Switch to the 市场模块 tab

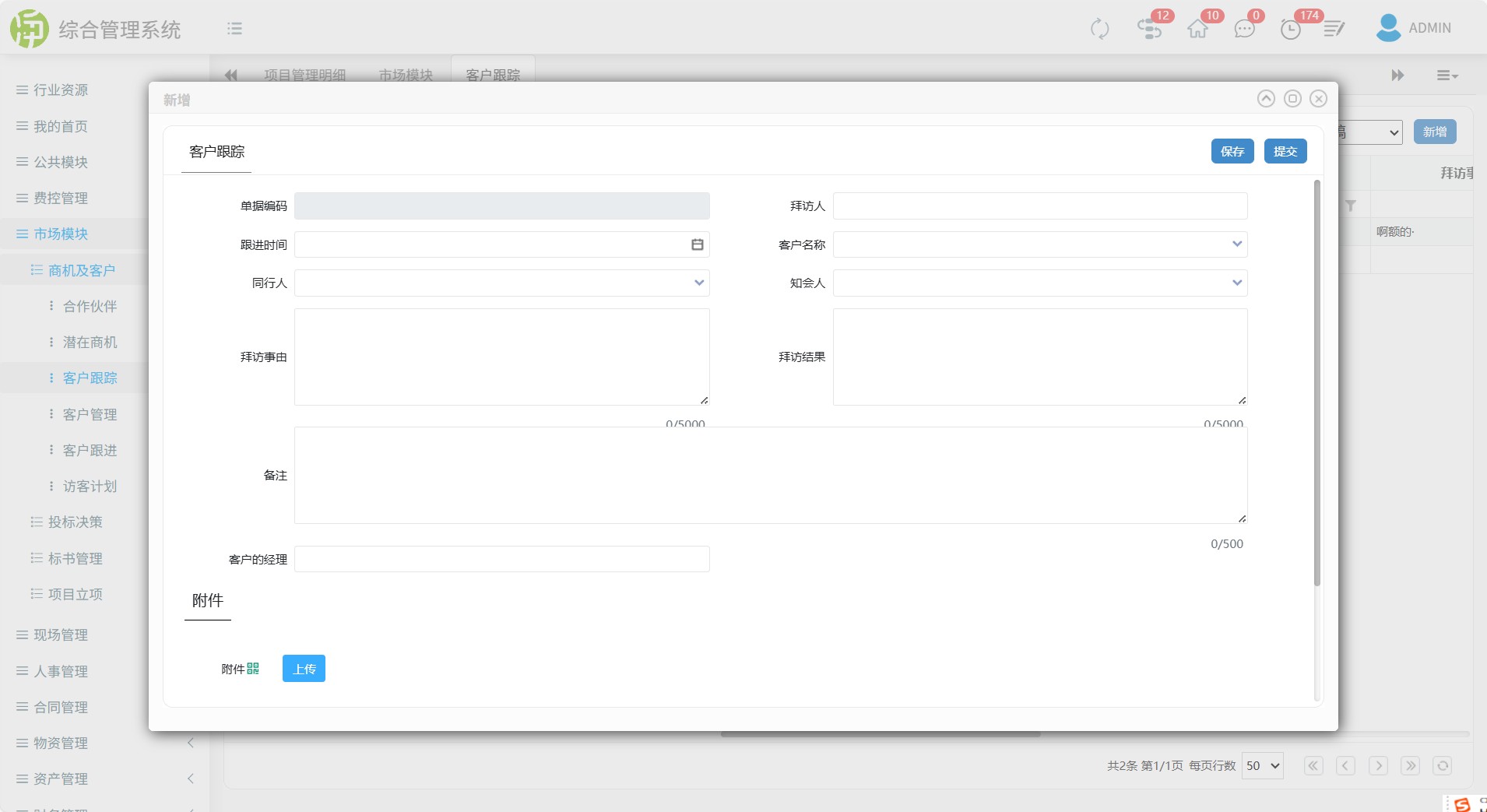(406, 75)
